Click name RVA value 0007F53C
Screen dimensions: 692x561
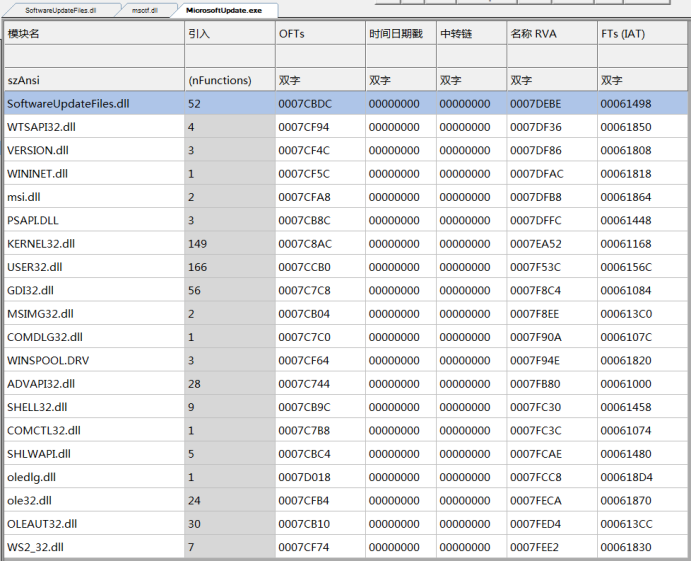coord(552,267)
